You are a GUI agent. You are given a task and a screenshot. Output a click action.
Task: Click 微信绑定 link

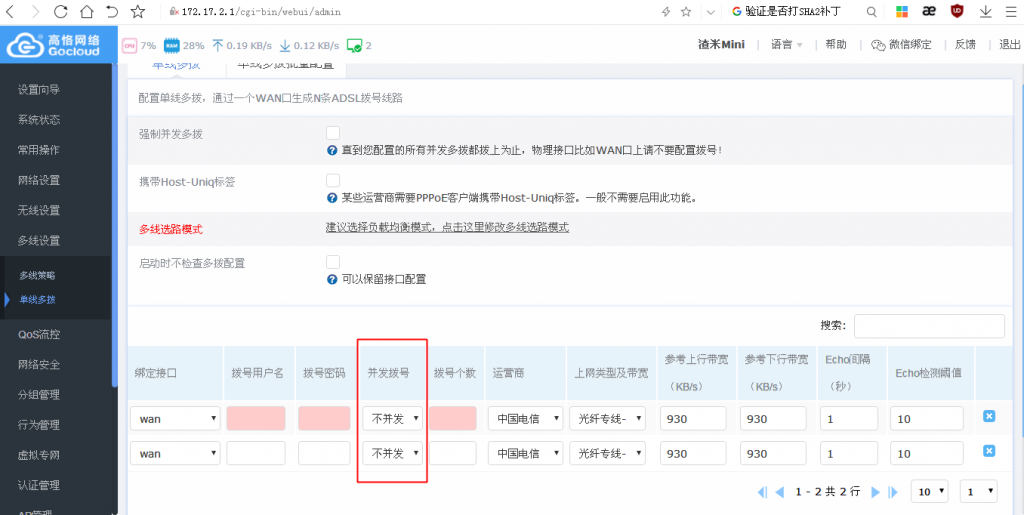(x=901, y=44)
